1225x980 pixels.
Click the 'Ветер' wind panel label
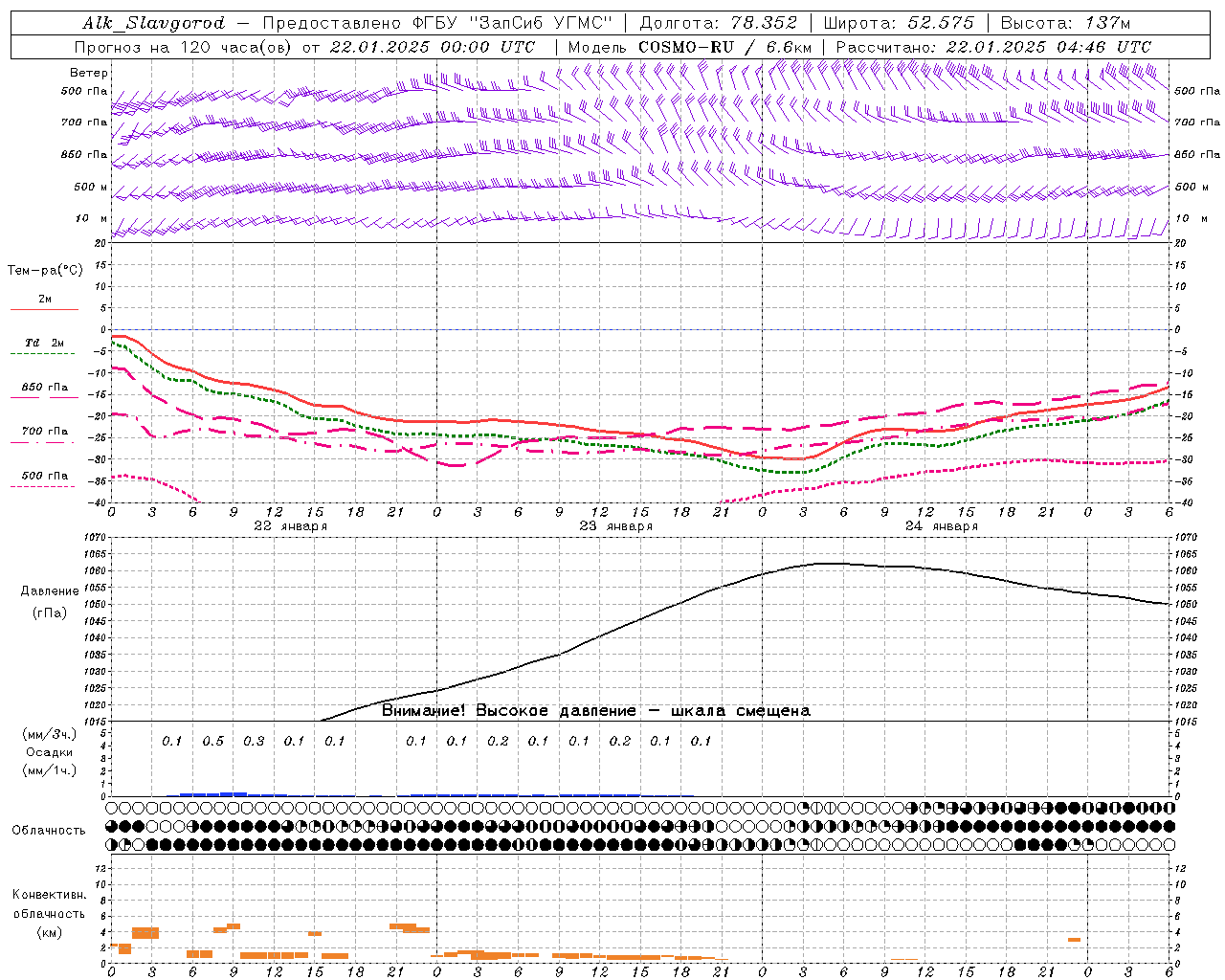coord(89,73)
